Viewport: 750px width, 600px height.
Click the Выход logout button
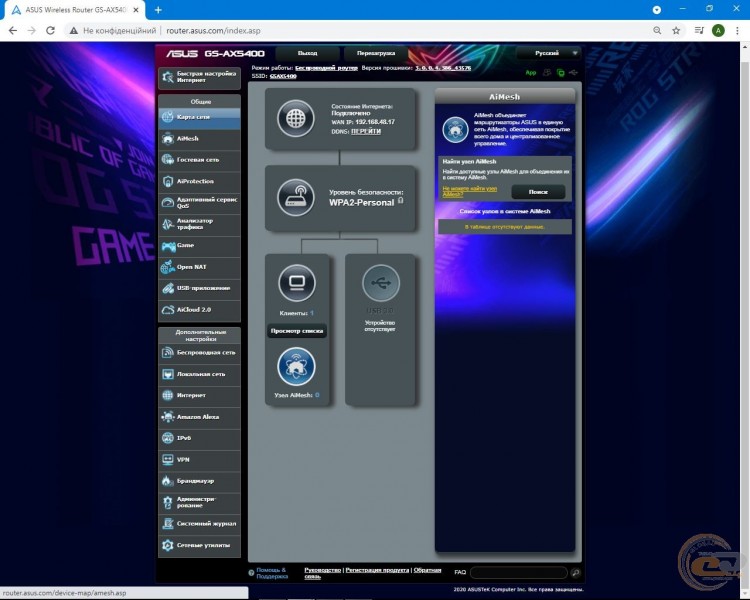(x=308, y=53)
